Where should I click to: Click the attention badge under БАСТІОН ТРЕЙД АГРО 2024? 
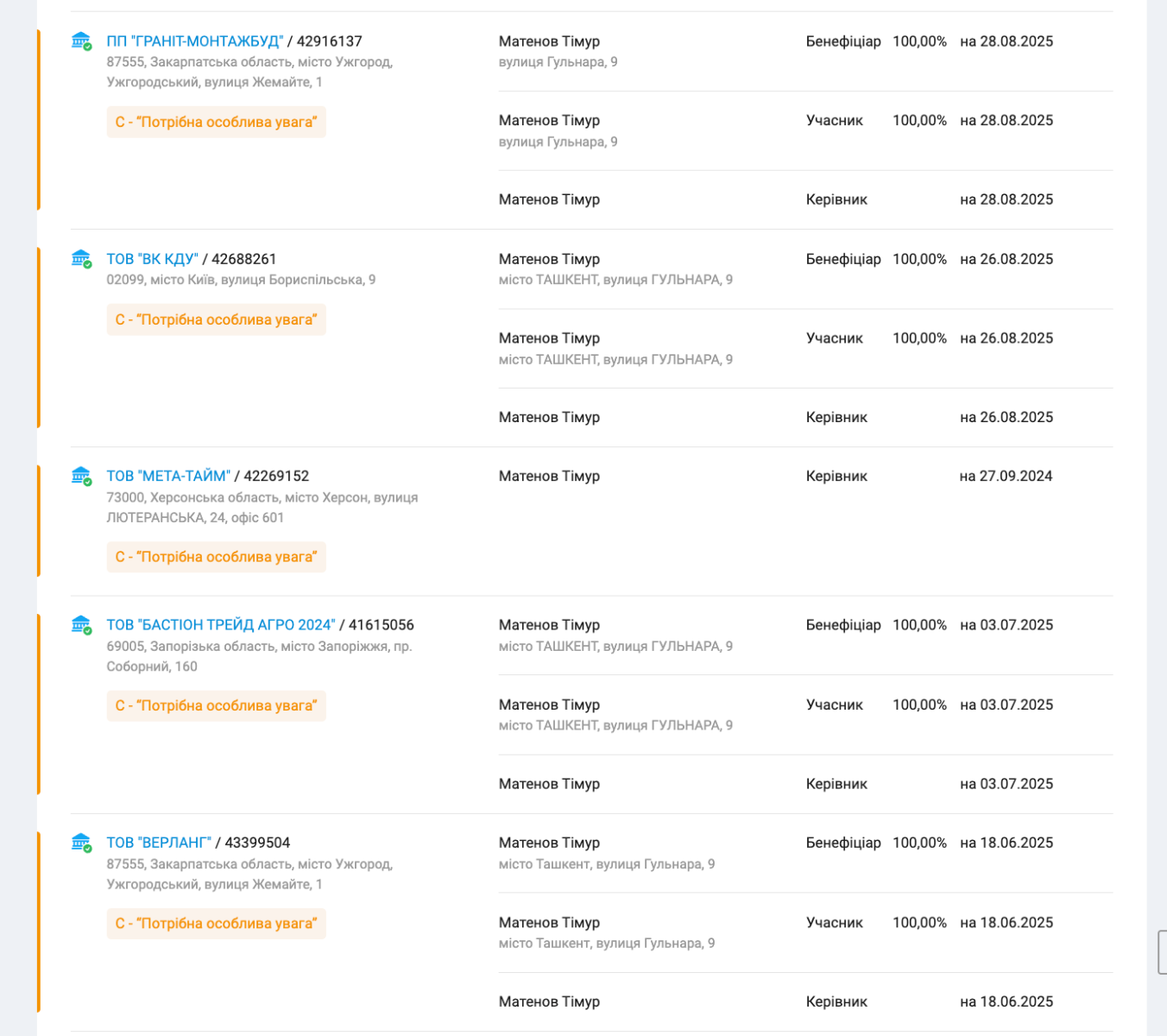(217, 705)
